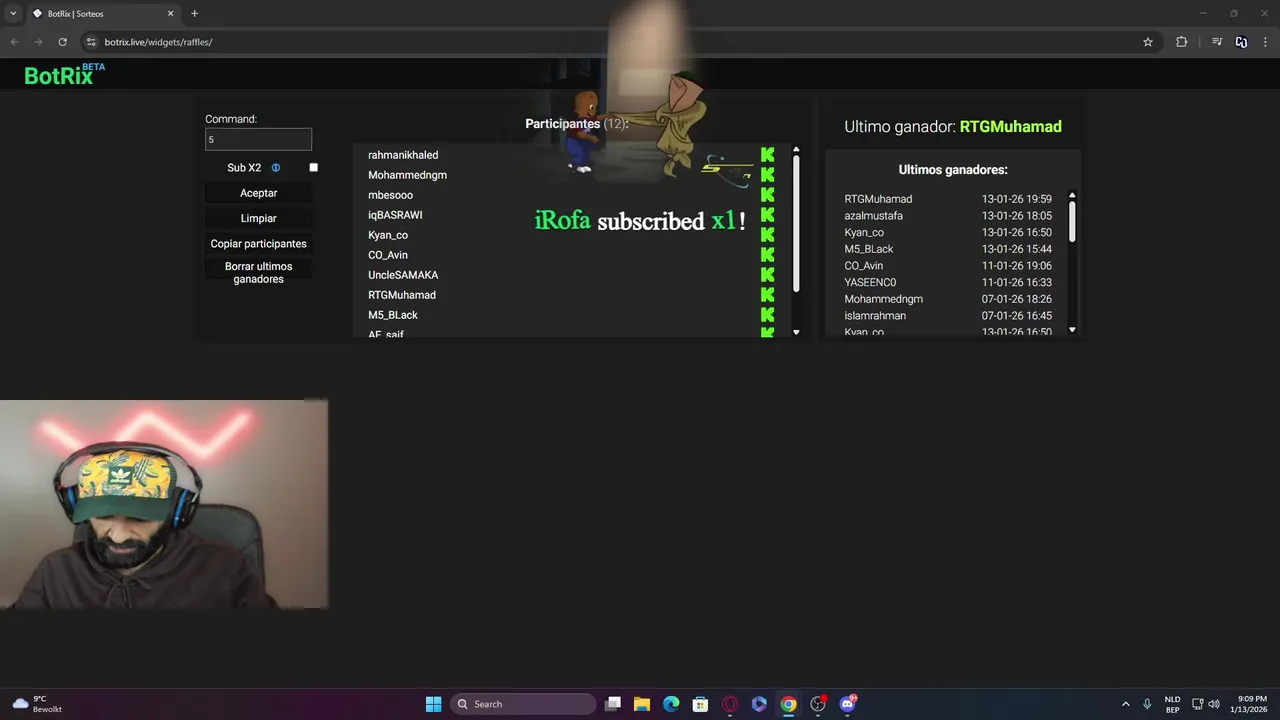
Task: Click participants list scroll-down arrow
Action: [796, 332]
